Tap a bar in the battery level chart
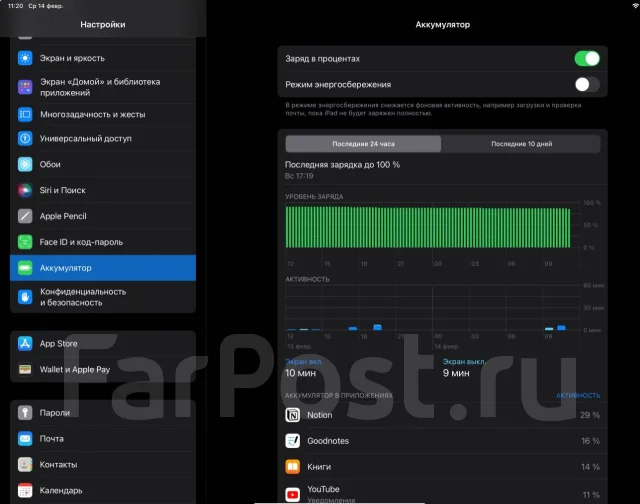The image size is (640, 504). 428,227
